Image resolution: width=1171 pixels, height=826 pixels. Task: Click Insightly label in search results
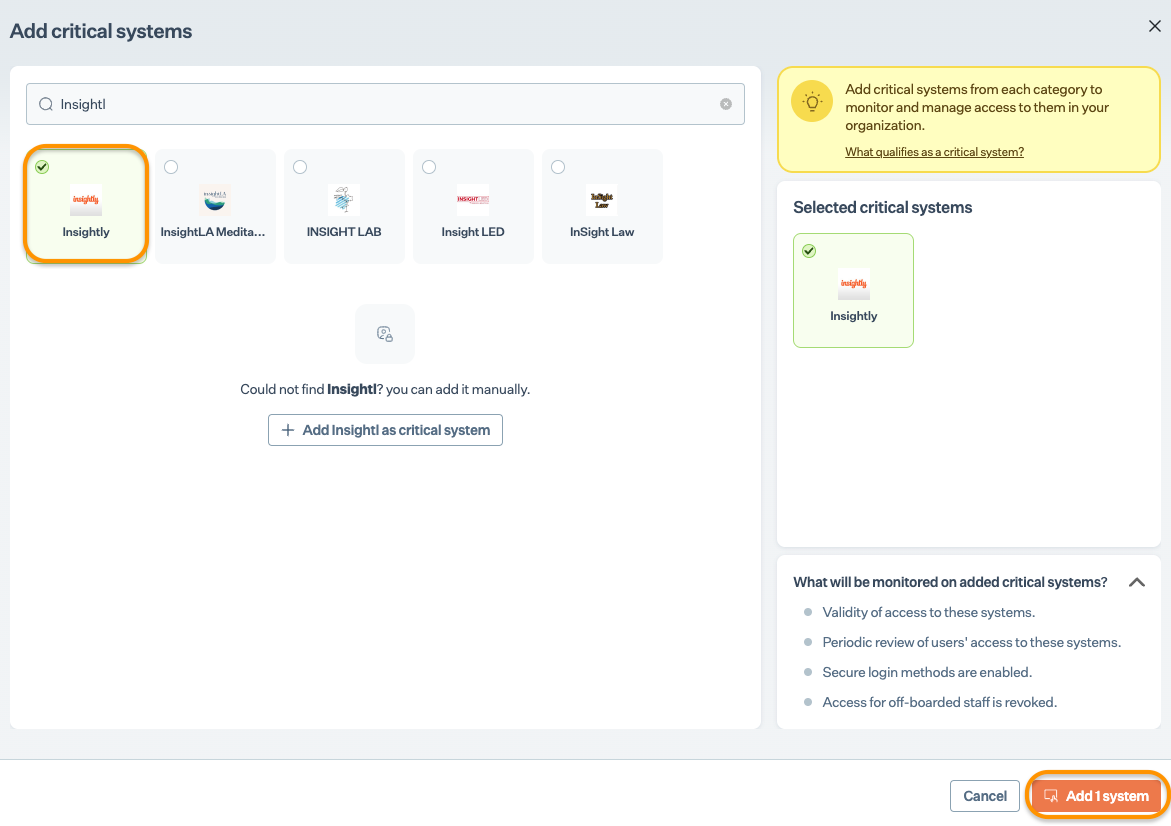(x=86, y=232)
